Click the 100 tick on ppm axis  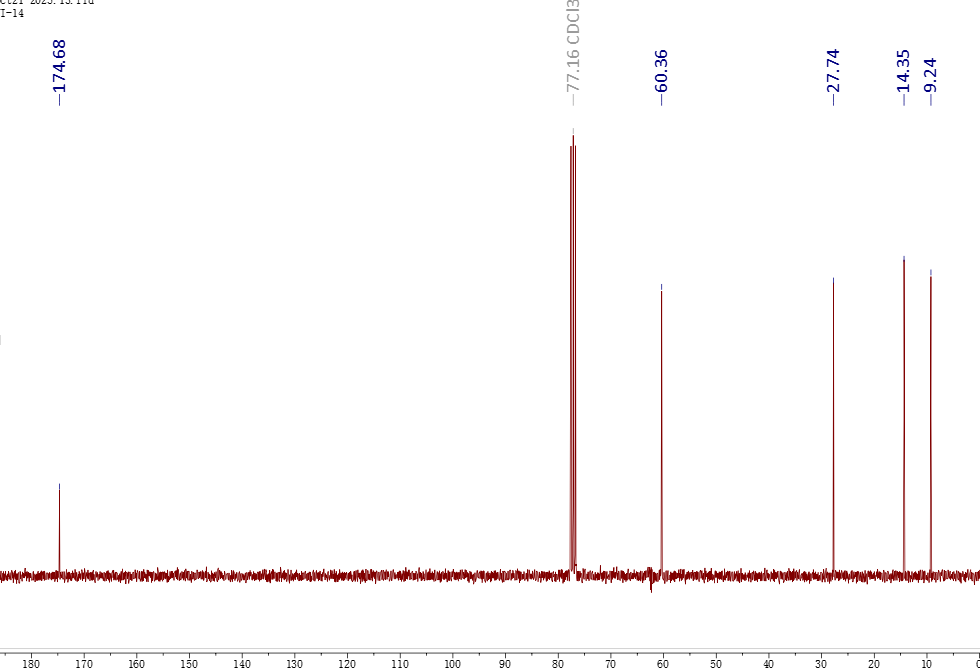pos(452,663)
